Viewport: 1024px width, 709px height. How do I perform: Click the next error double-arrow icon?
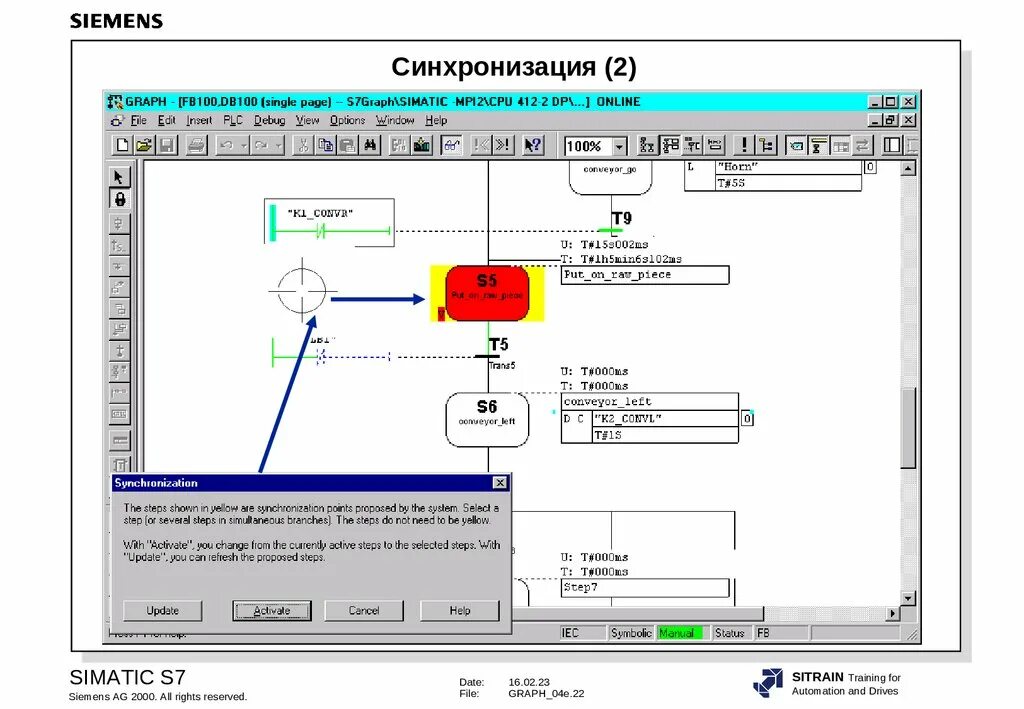click(x=503, y=145)
